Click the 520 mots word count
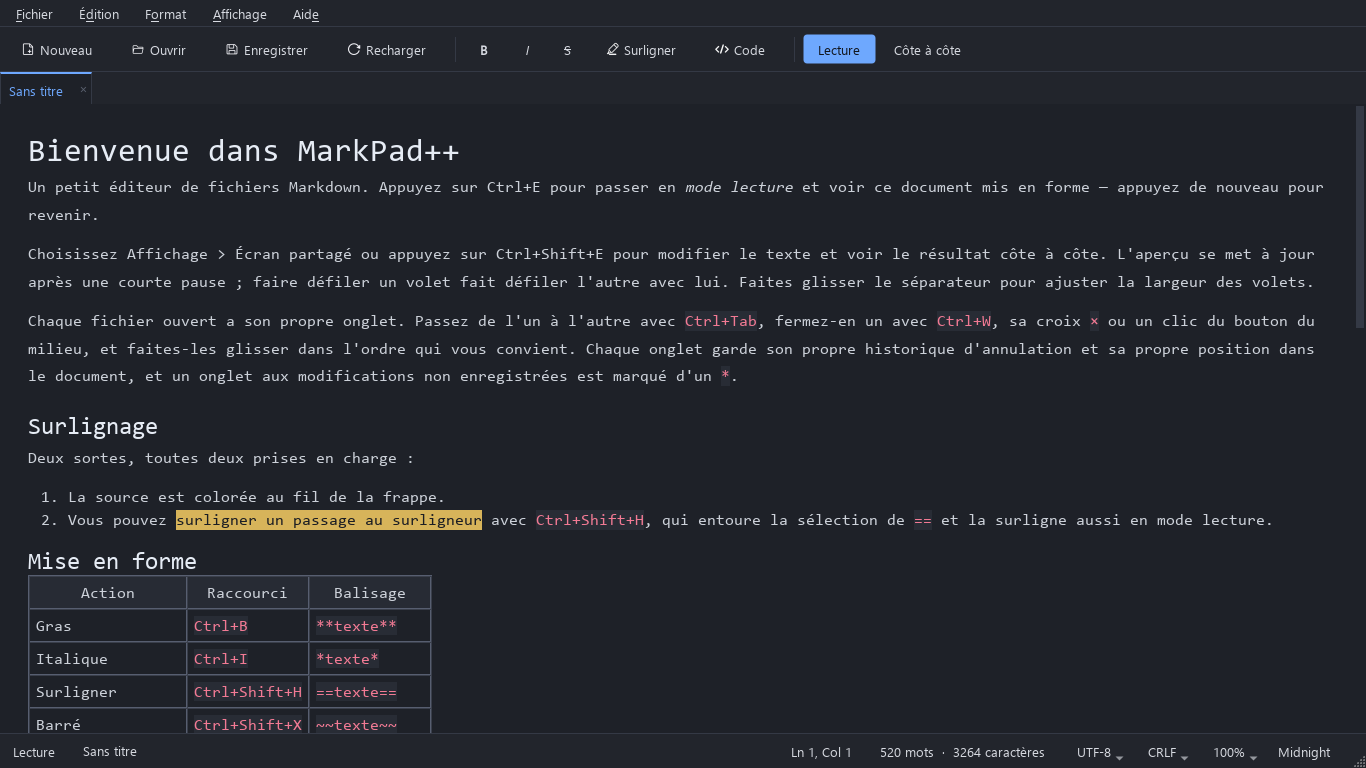 coord(906,752)
